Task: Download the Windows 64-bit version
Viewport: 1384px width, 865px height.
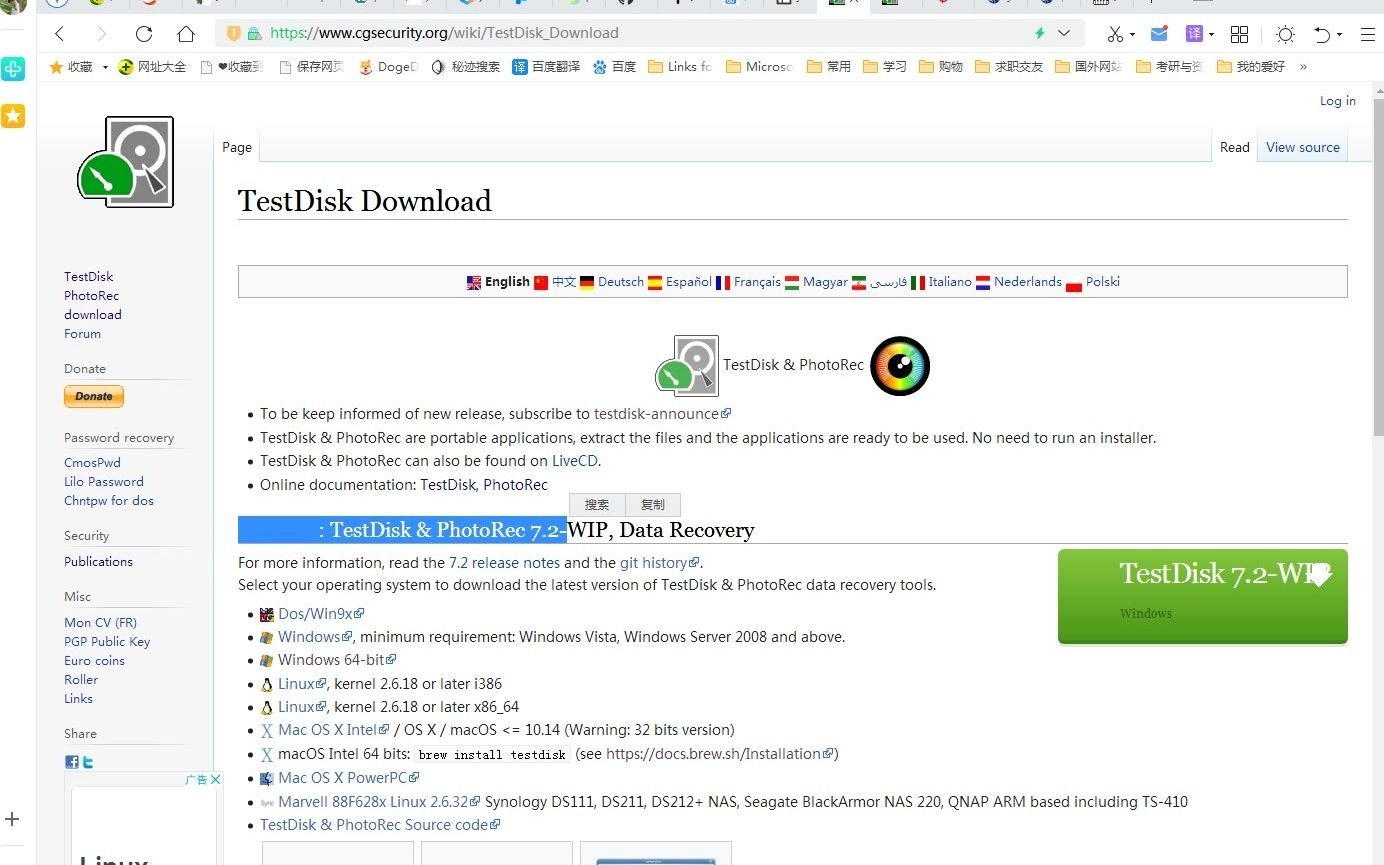Action: tap(337, 660)
